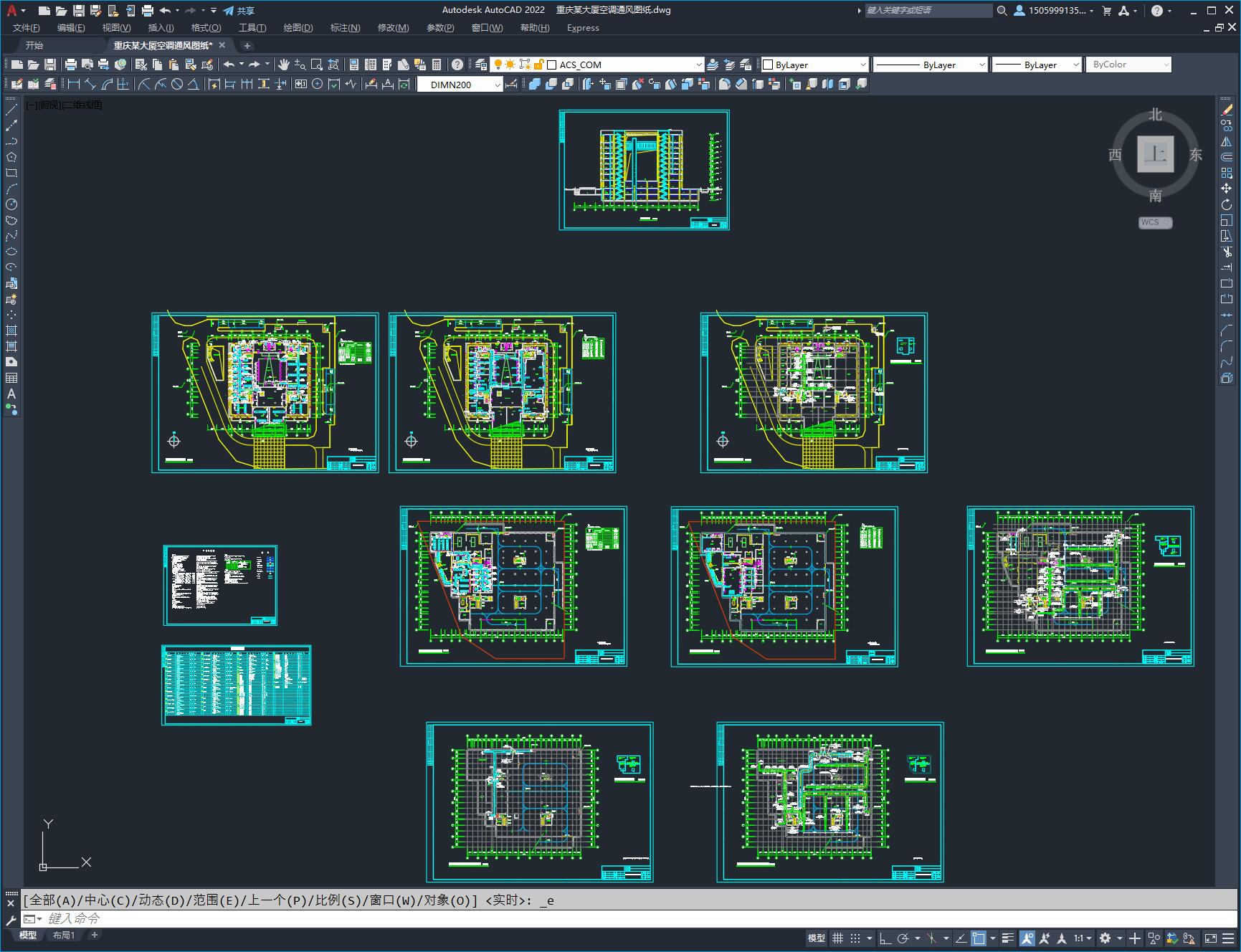Toggle ortho mode in status bar
1241x952 pixels.
885,938
